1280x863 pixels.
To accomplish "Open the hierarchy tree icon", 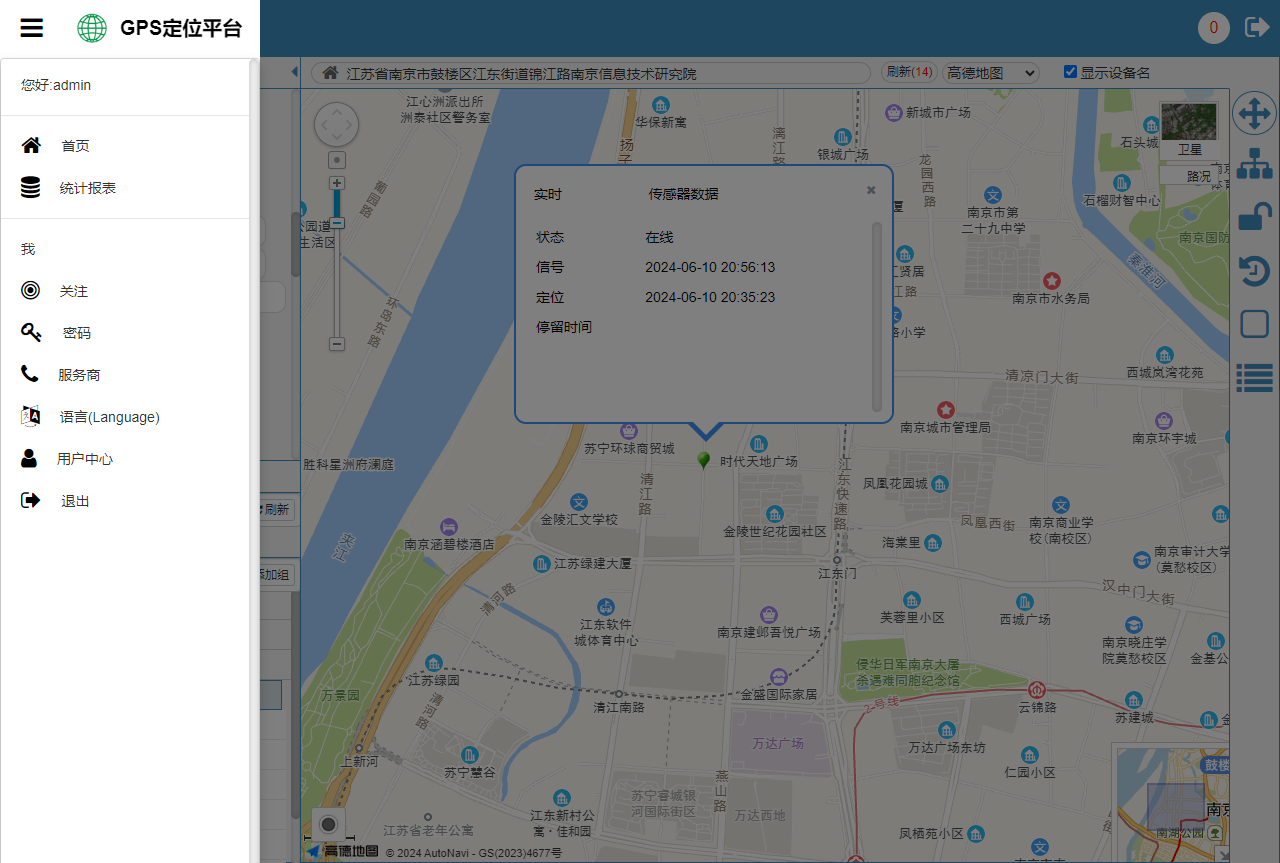I will tap(1254, 164).
